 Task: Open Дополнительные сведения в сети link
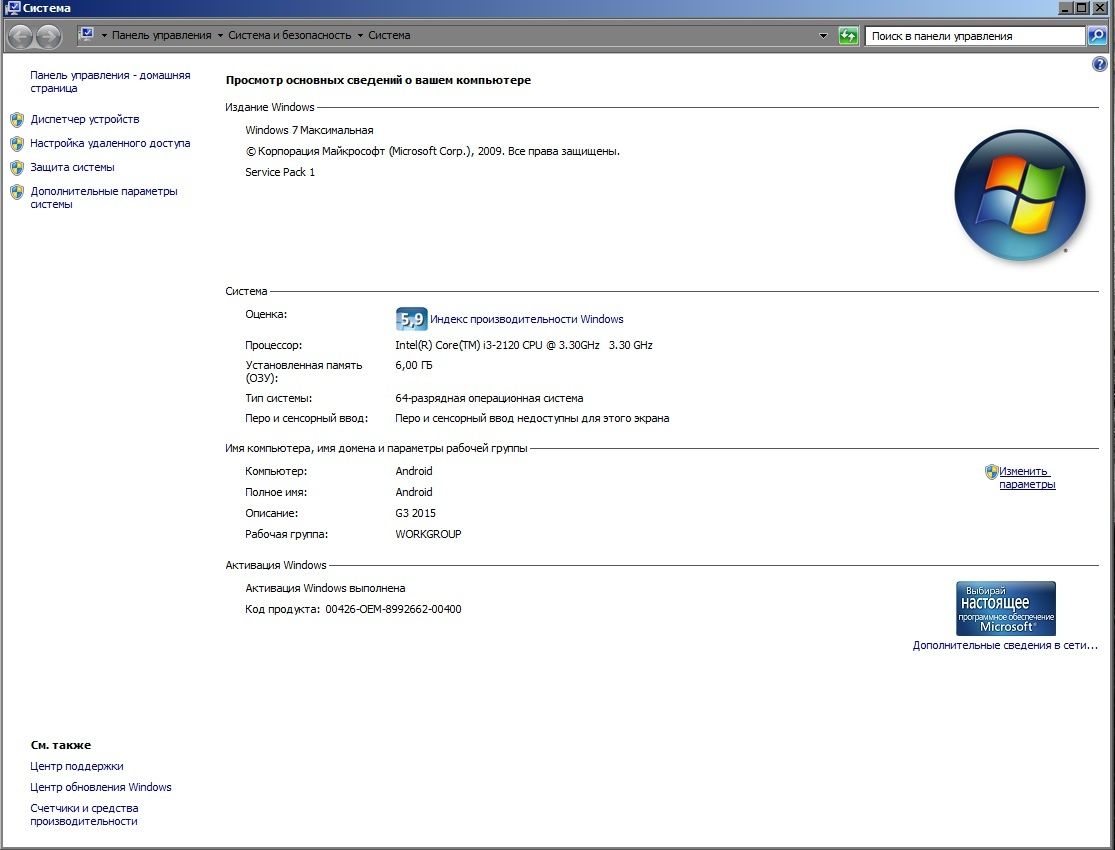[x=1005, y=646]
